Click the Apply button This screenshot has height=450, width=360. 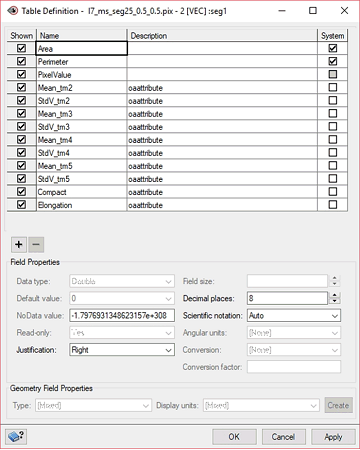point(333,437)
